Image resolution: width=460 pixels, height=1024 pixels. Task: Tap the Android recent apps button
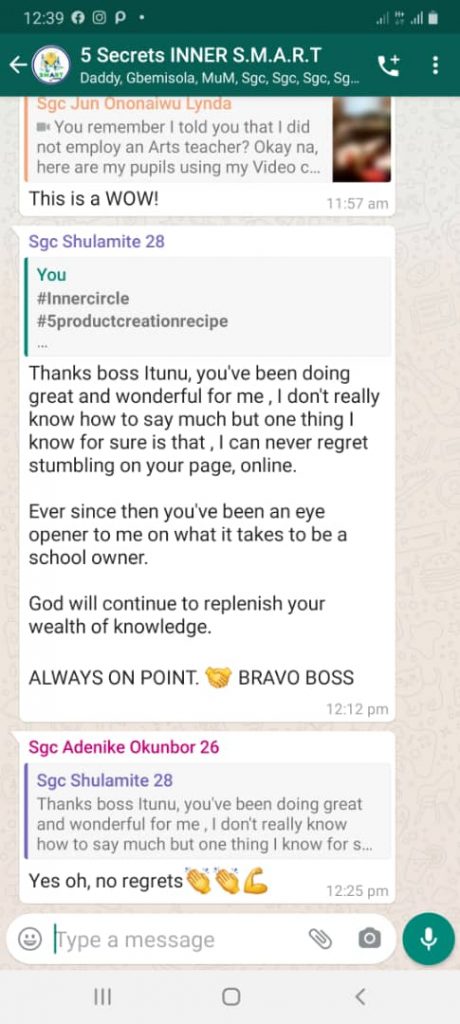103,997
